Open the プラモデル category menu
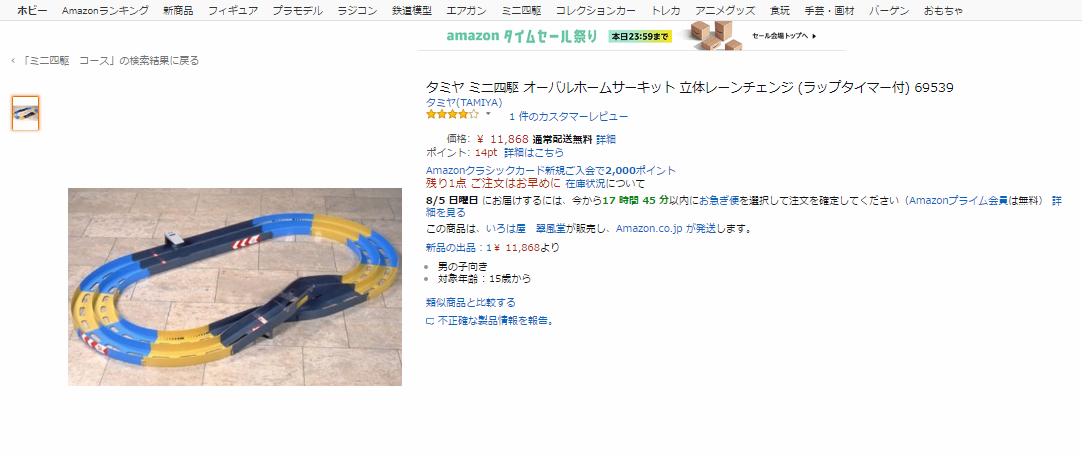Image resolution: width=1082 pixels, height=456 pixels. (297, 10)
